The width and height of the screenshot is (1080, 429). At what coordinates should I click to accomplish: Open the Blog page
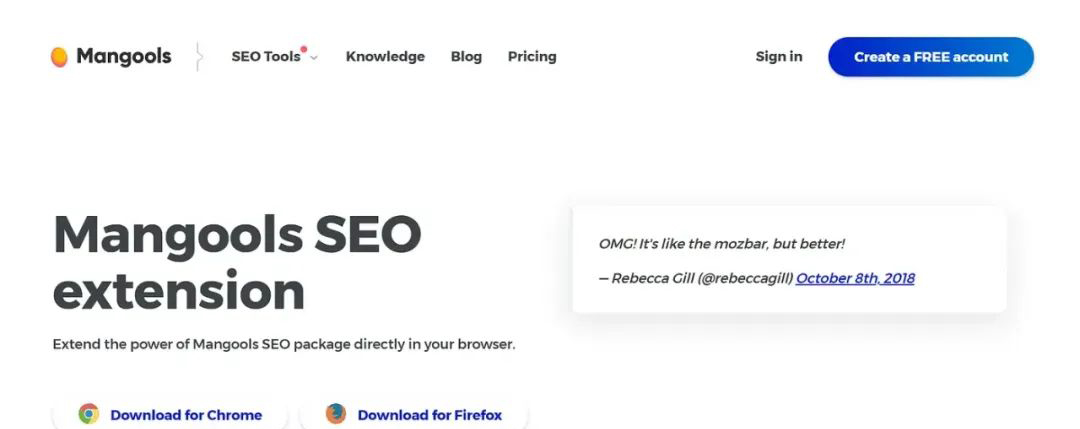tap(466, 57)
